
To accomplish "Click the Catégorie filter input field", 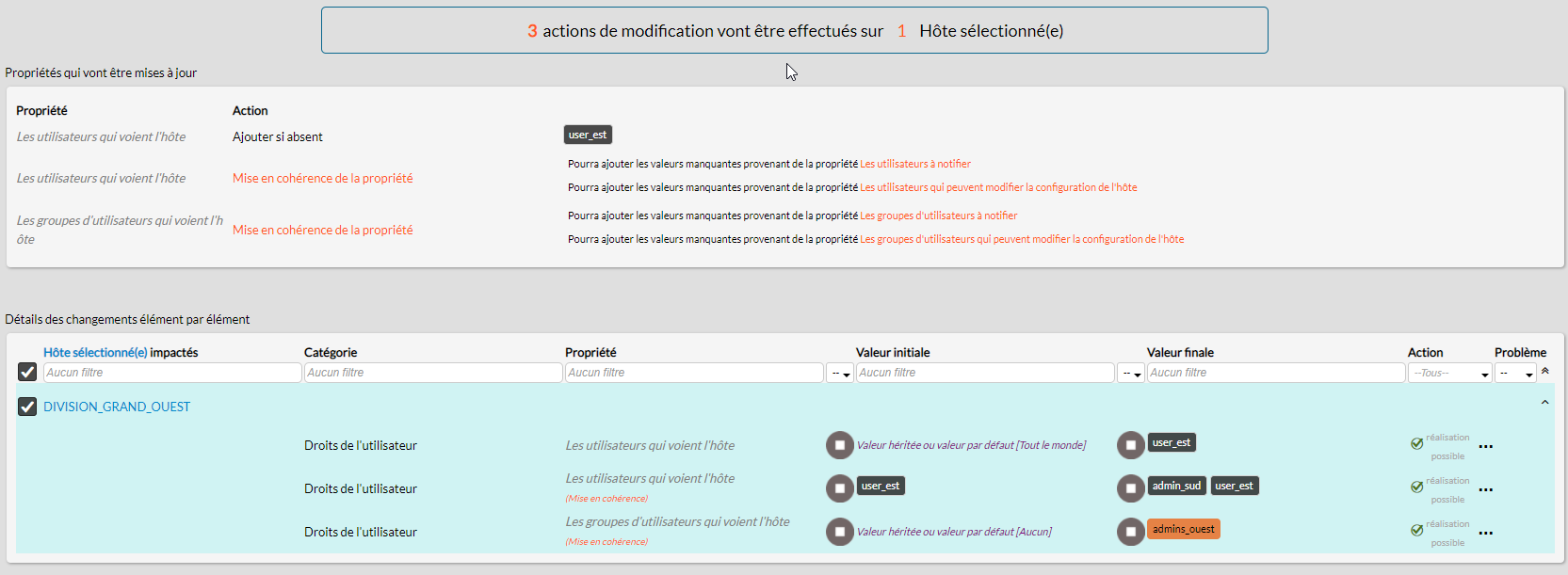I will tap(433, 373).
